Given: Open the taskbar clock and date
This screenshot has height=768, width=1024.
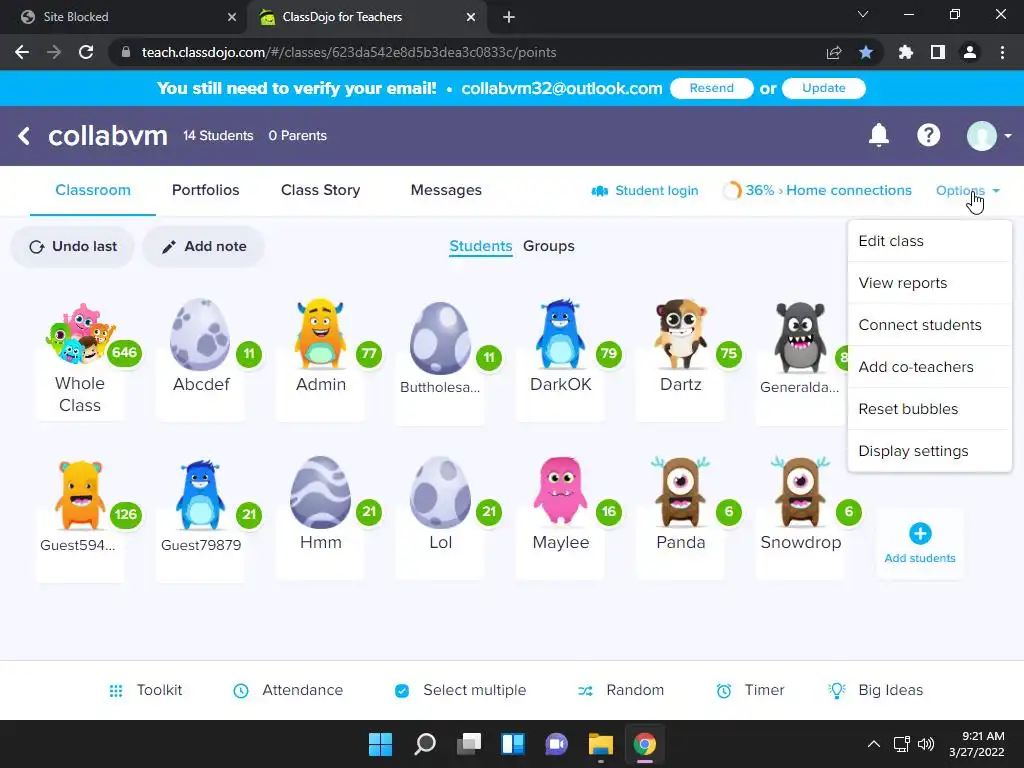Looking at the screenshot, I should point(977,744).
